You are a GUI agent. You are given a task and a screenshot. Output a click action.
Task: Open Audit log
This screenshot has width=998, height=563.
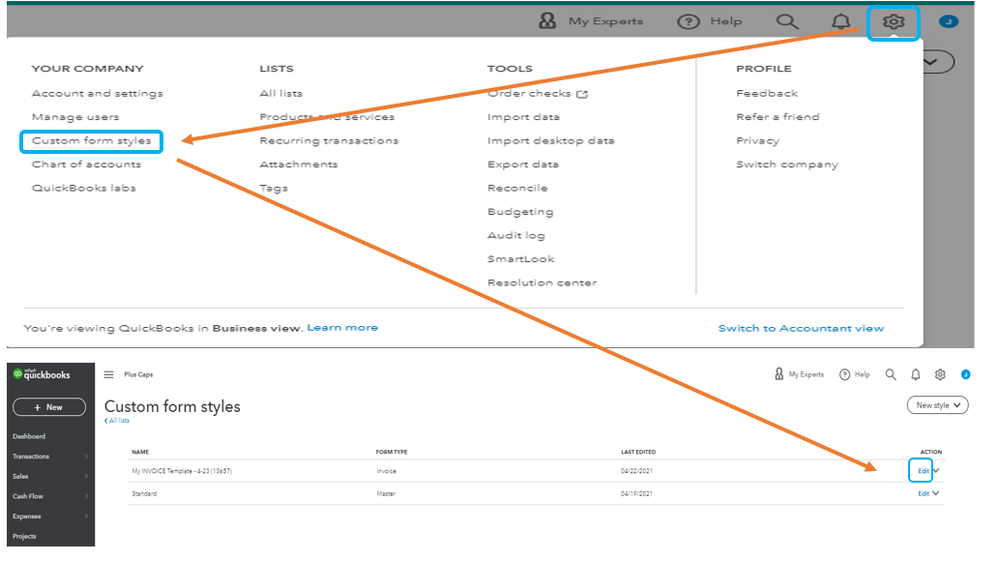coord(516,235)
